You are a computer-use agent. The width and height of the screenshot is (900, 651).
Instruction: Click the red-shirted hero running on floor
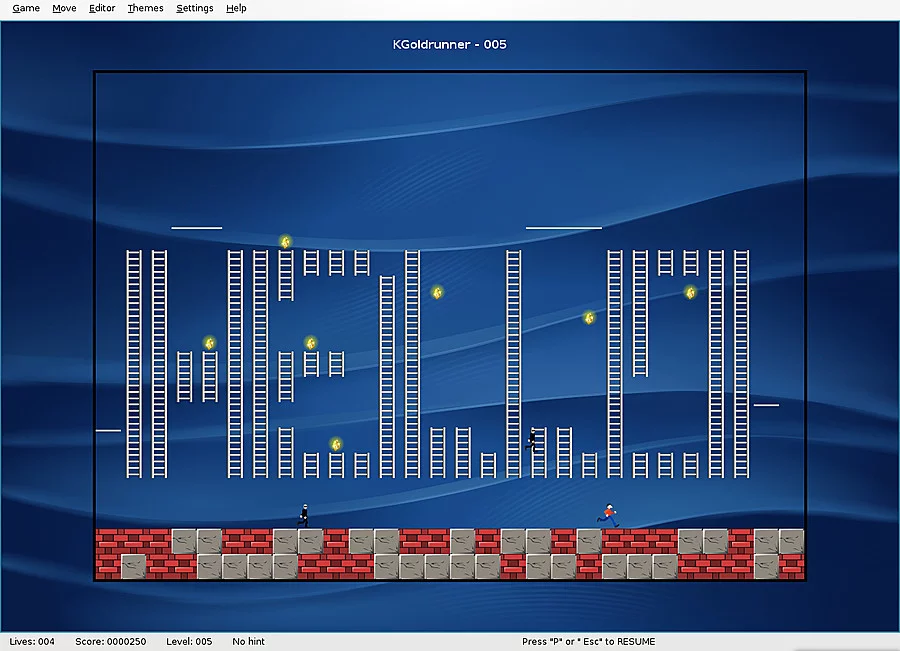coord(609,516)
